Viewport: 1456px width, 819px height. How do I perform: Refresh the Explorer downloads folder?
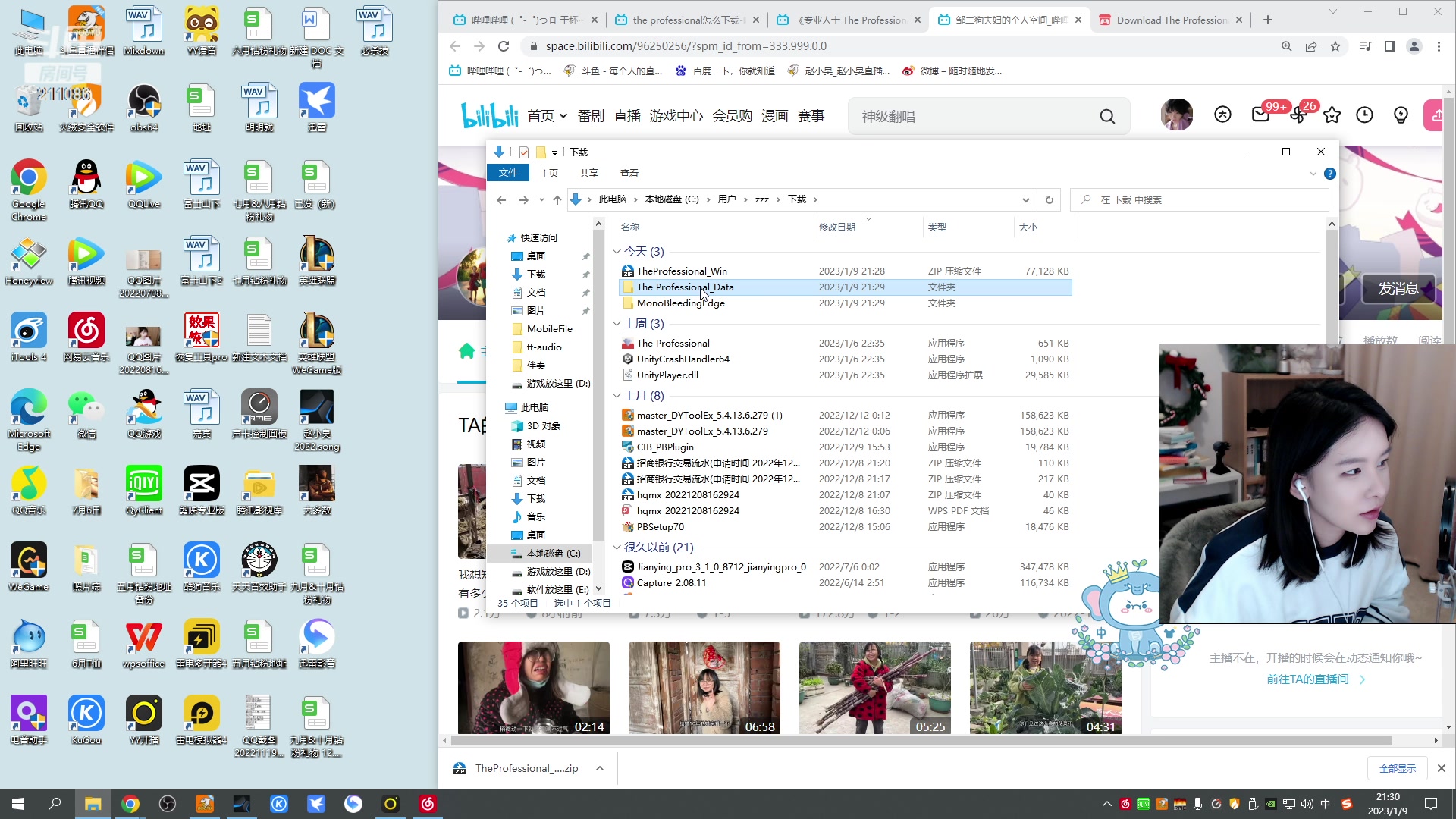[1050, 199]
